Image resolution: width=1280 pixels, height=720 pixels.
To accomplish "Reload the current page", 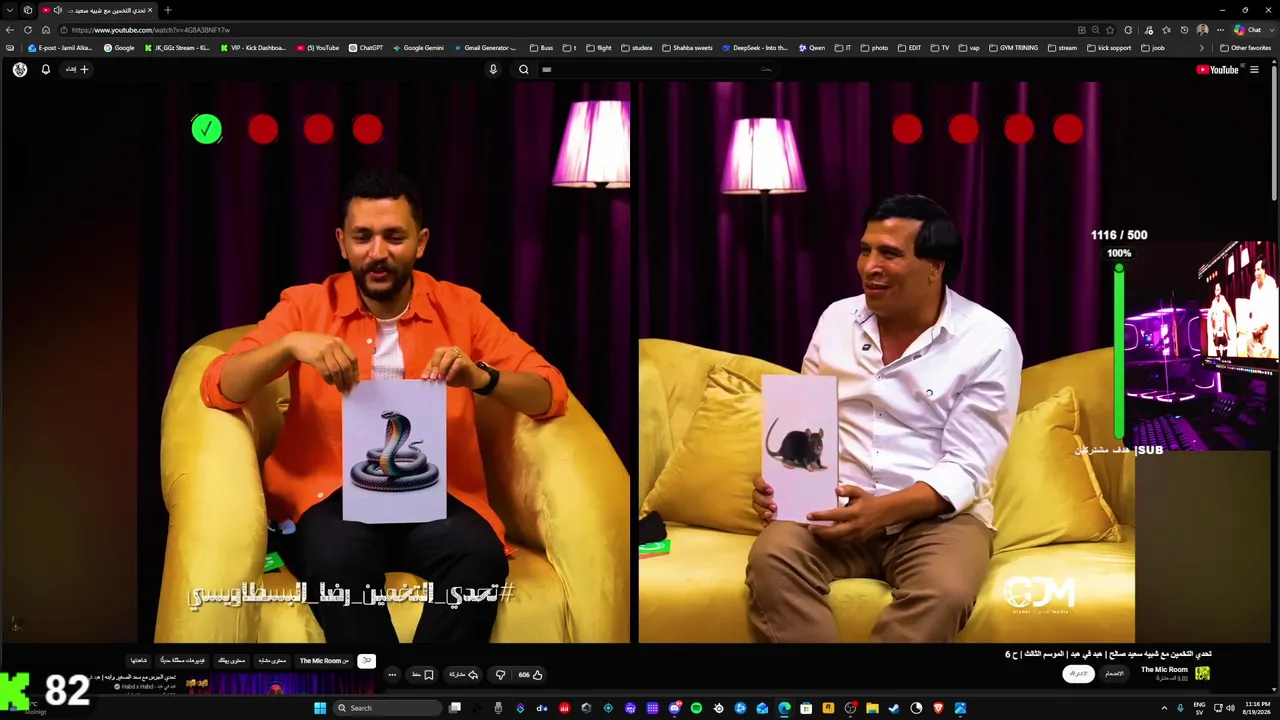I will (x=28, y=30).
